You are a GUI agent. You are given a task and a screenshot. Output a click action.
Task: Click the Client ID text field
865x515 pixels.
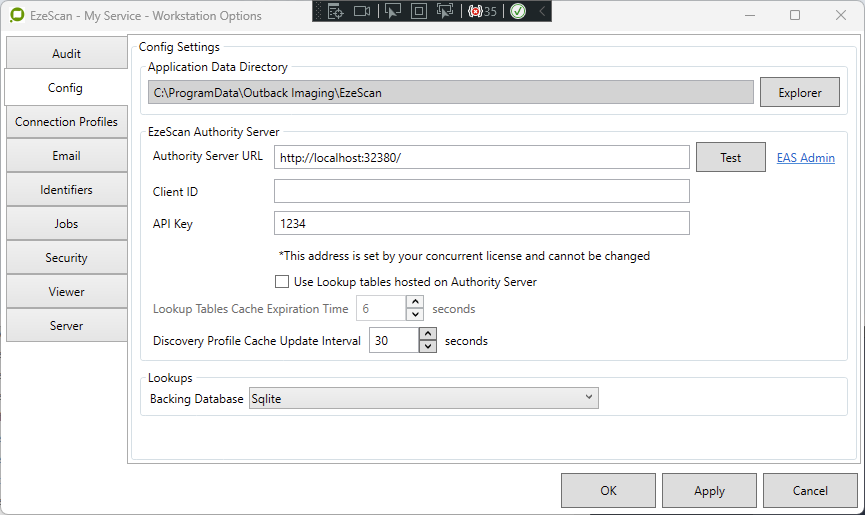481,191
